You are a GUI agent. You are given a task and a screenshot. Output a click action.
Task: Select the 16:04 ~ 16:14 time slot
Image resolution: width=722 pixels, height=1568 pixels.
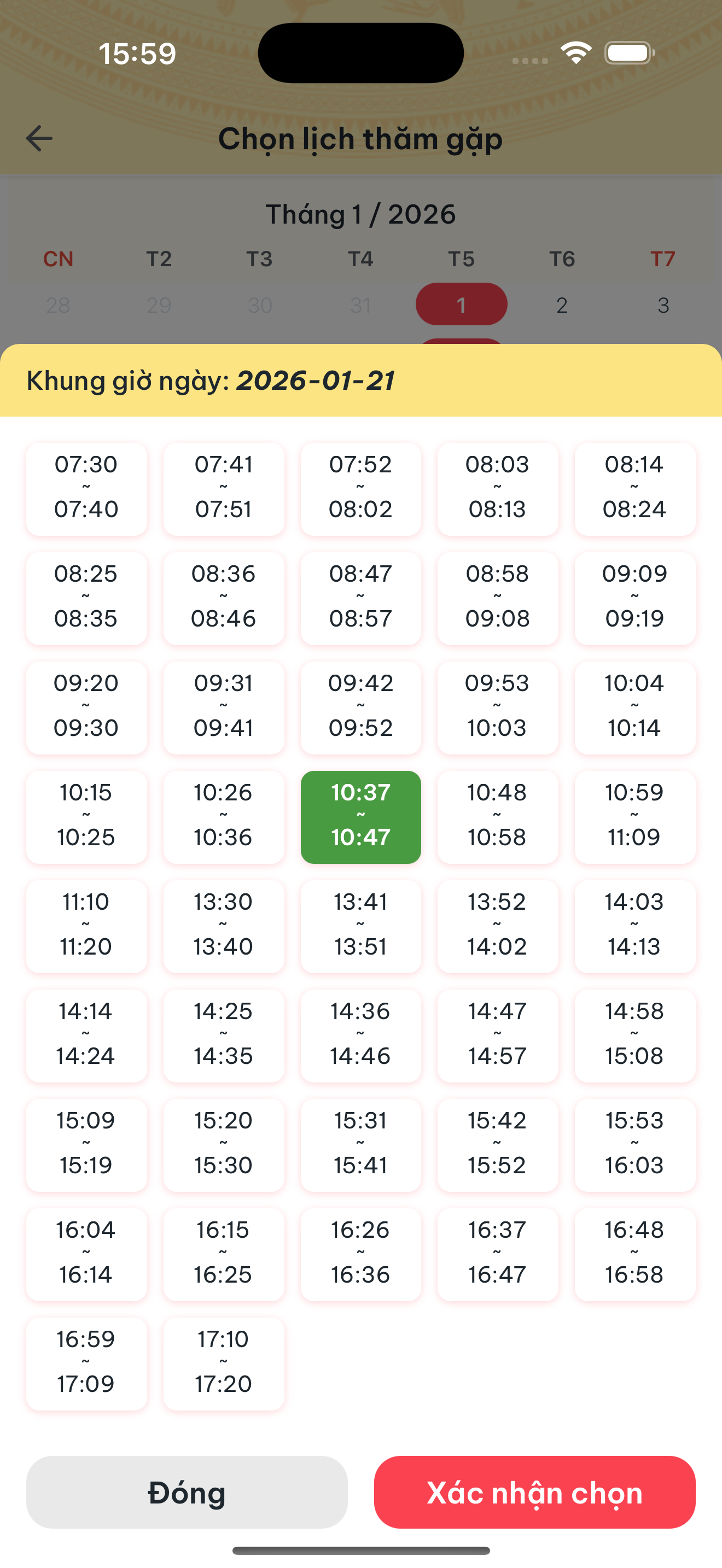coord(86,1254)
